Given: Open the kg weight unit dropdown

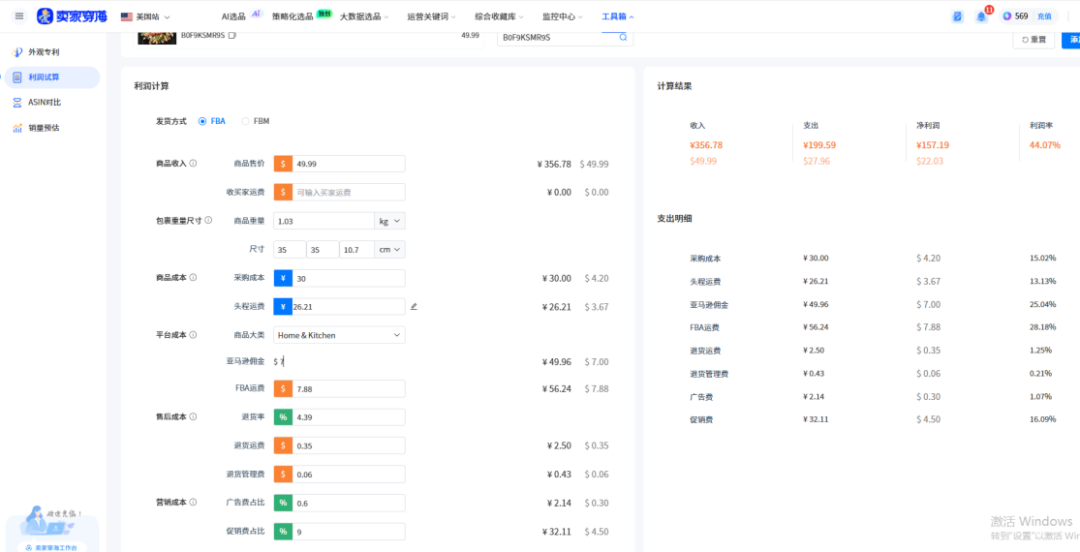Looking at the screenshot, I should (389, 221).
